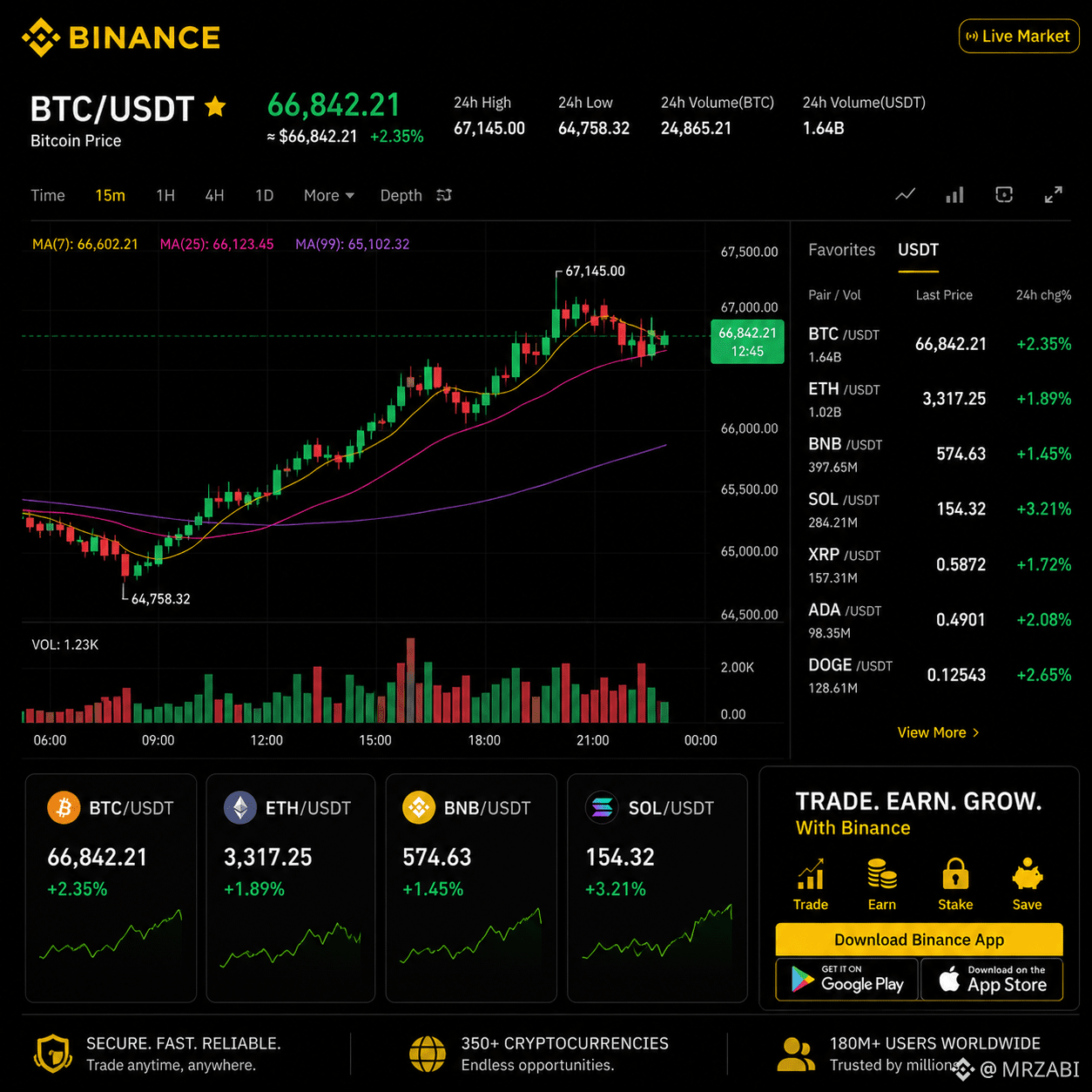
Task: Click the current price tag 66,842.21
Action: pyautogui.click(x=747, y=342)
